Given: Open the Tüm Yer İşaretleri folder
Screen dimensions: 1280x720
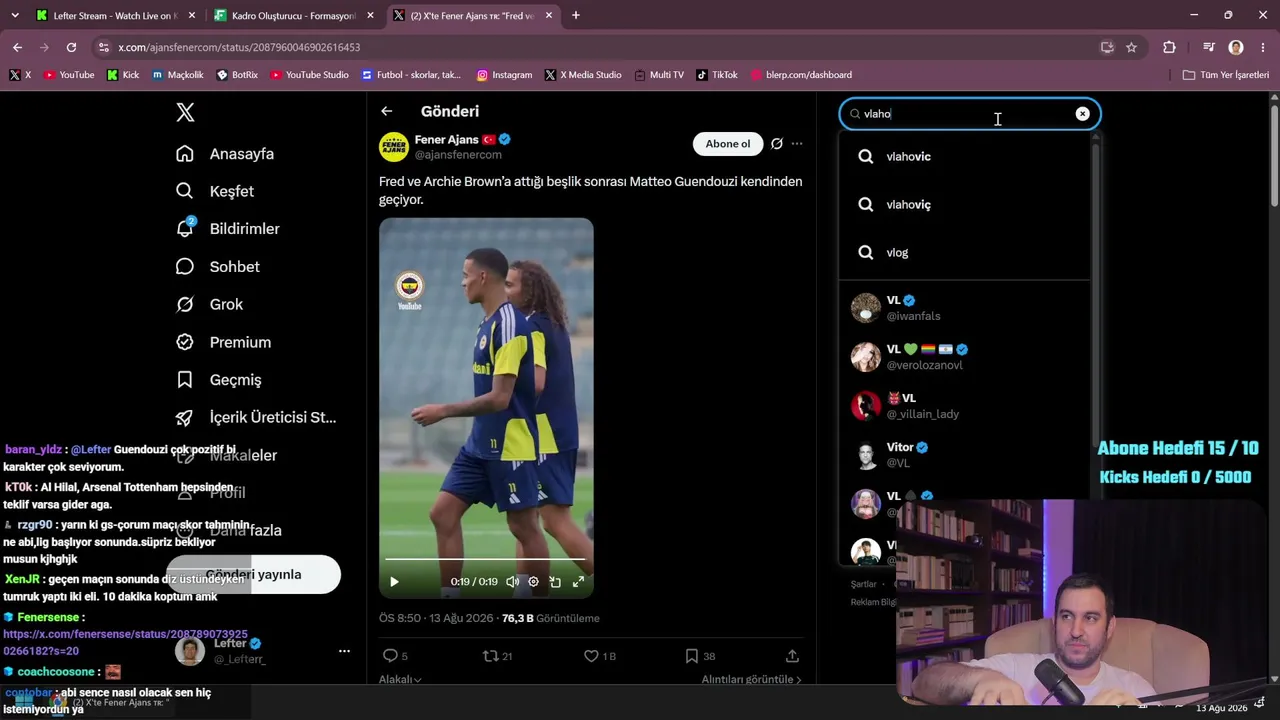Looking at the screenshot, I should click(x=1226, y=75).
